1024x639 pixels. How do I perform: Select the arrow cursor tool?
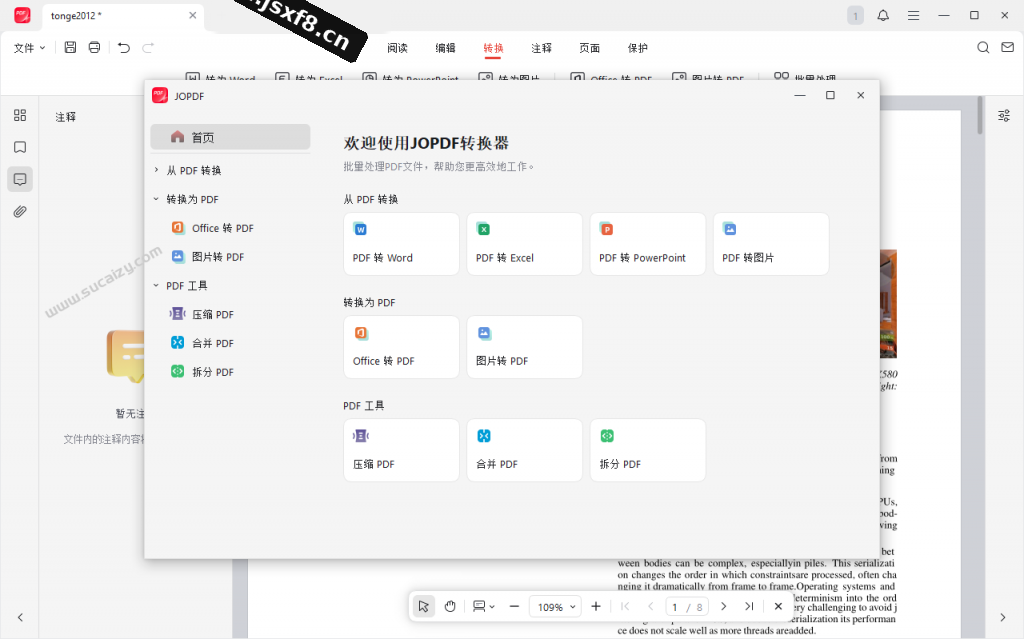424,606
